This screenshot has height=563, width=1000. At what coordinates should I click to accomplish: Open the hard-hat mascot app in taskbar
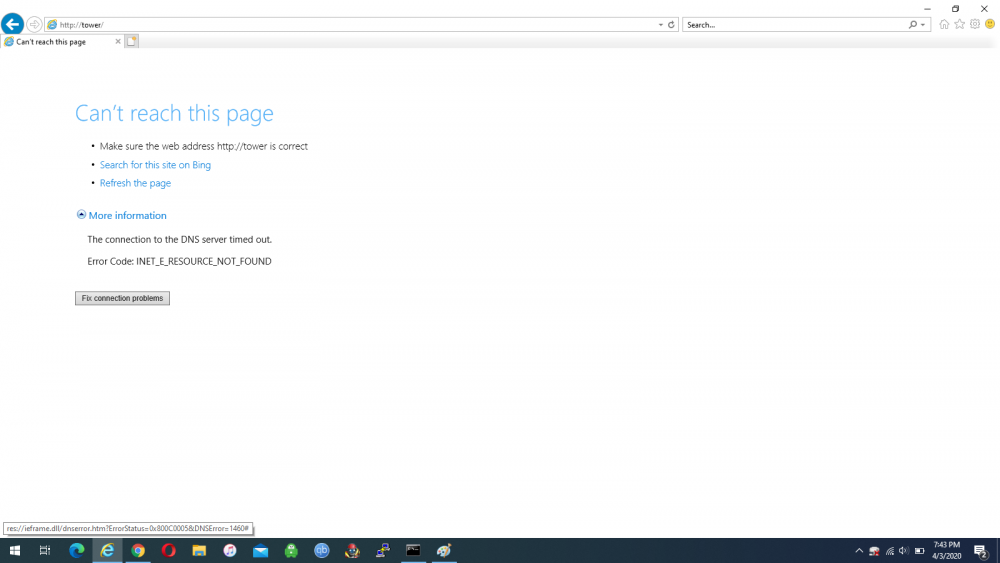(352, 550)
